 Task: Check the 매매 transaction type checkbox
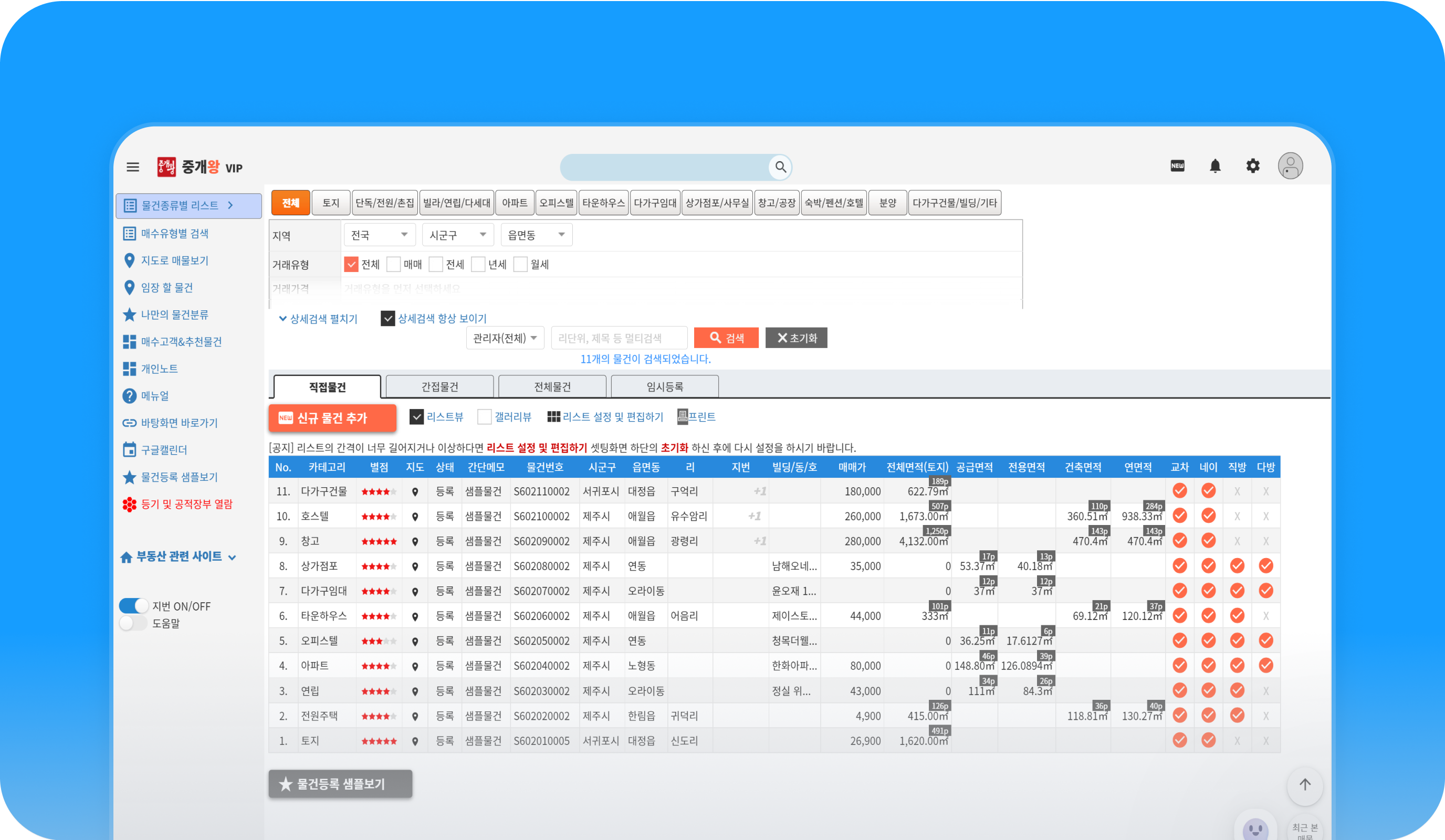[x=393, y=264]
